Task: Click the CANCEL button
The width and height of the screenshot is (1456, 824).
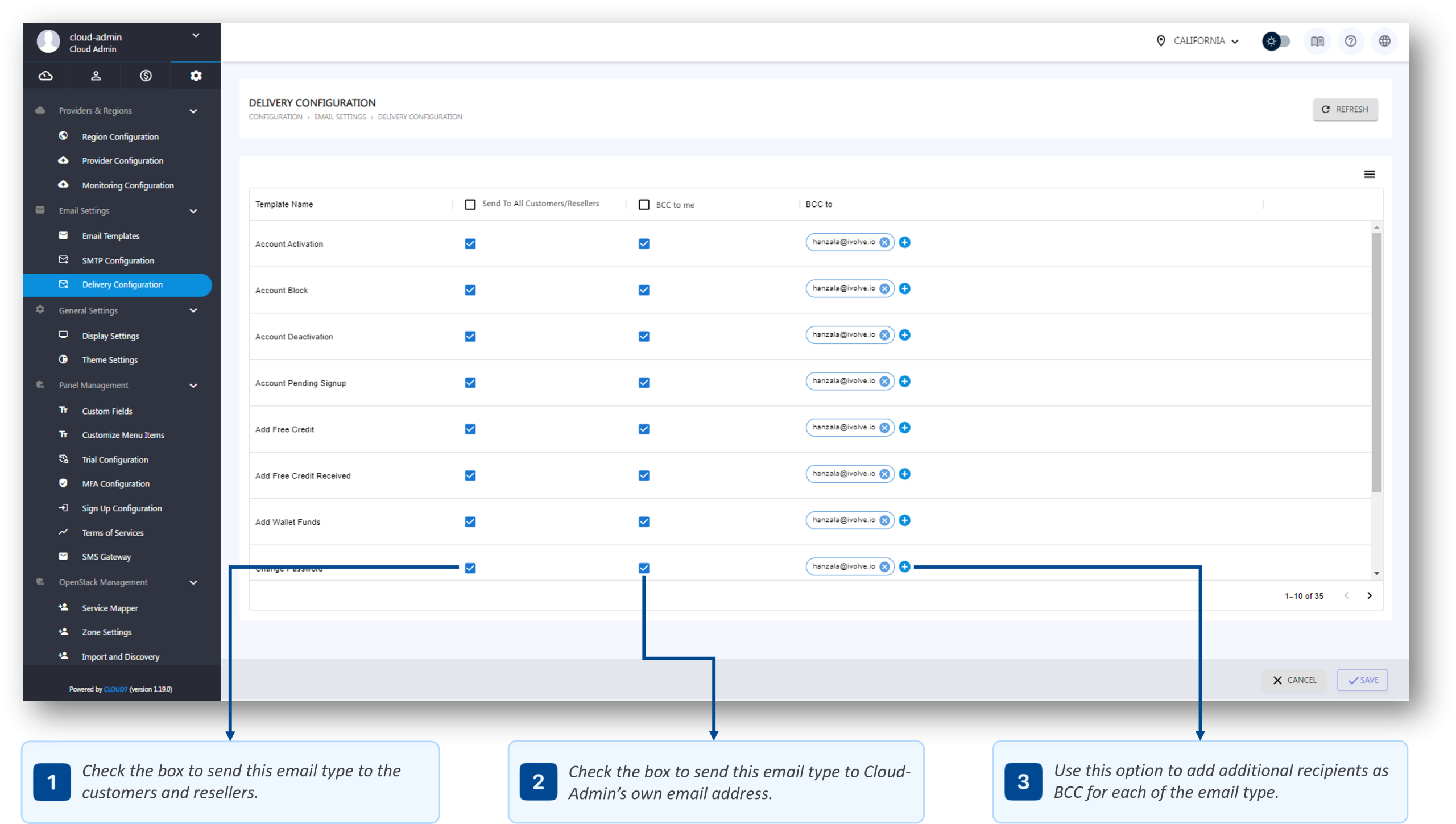Action: tap(1294, 680)
